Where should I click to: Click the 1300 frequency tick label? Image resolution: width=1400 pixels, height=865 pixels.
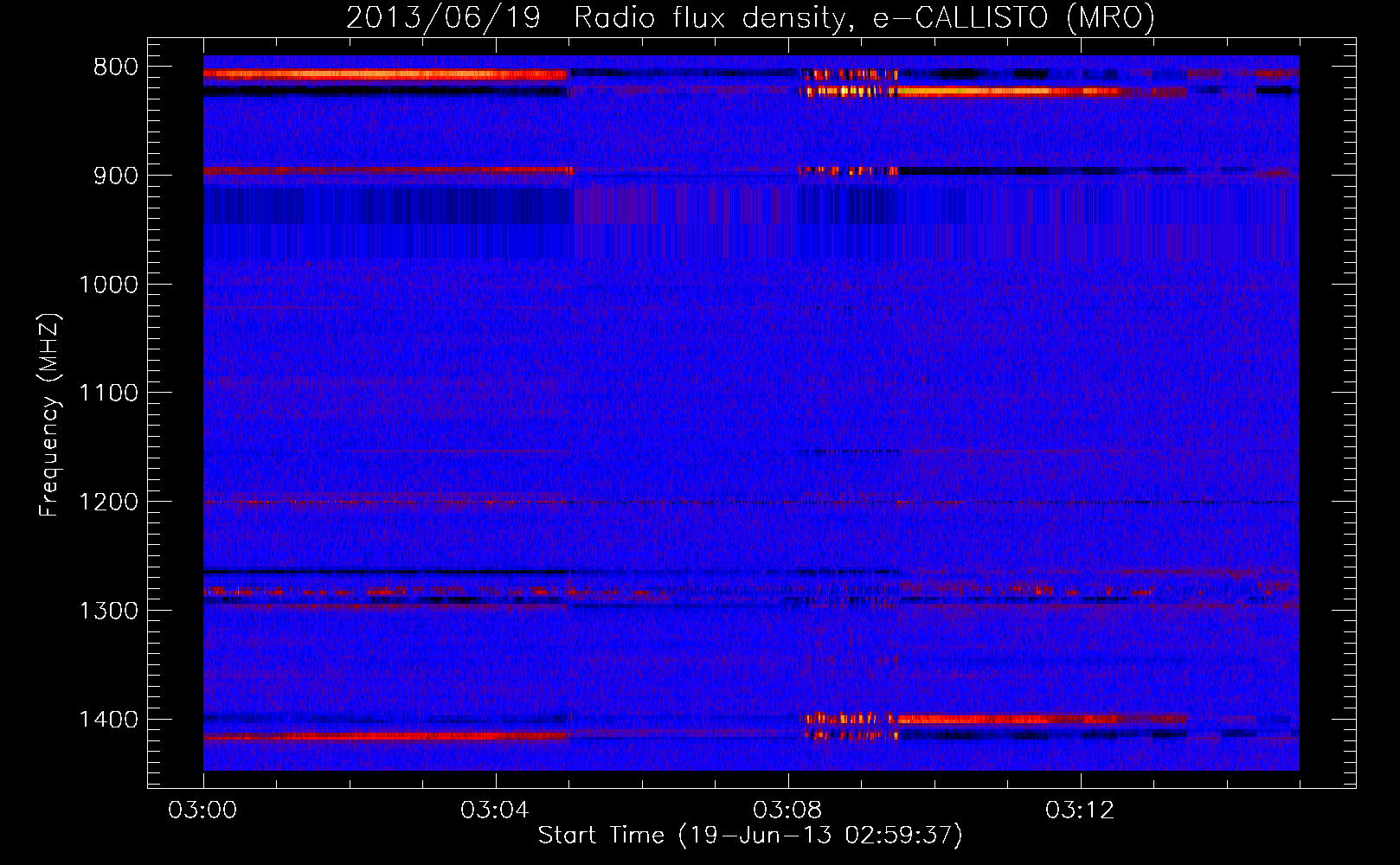[108, 611]
